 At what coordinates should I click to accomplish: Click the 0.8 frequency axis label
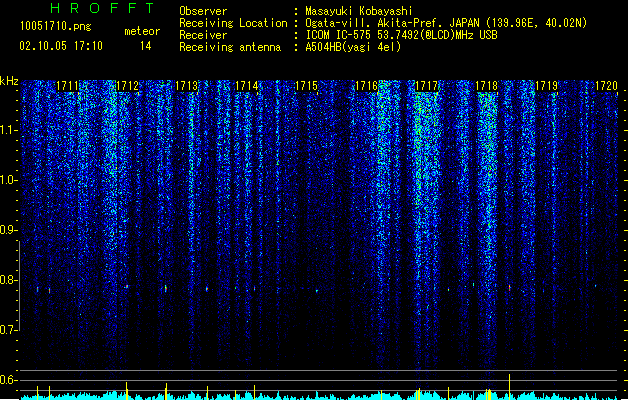click(8, 280)
